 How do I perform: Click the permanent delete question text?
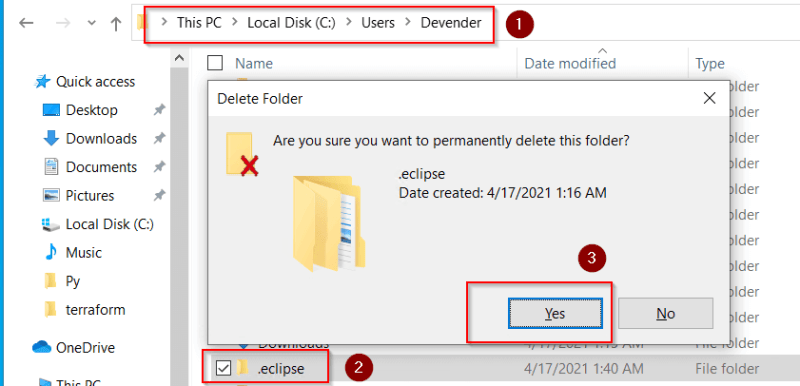tap(451, 141)
